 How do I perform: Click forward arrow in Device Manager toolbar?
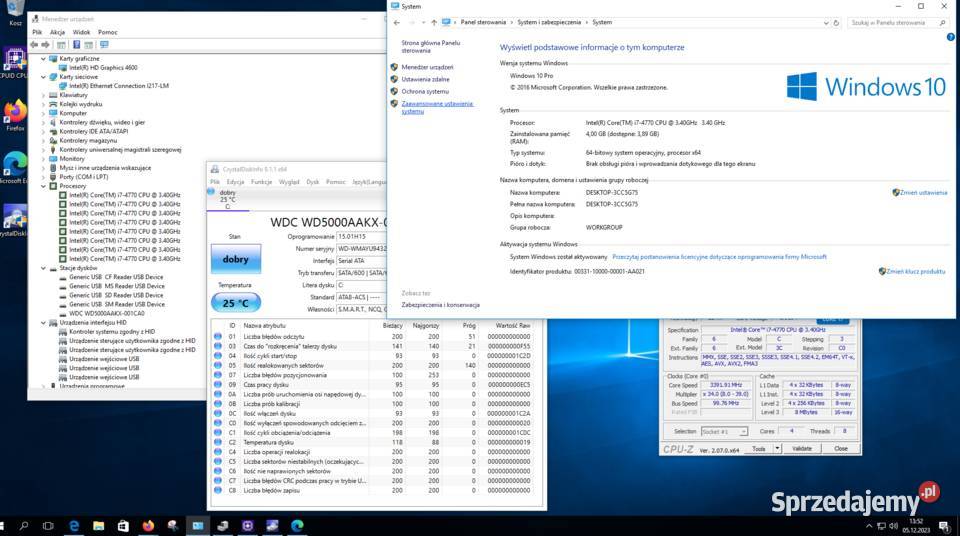[45, 45]
